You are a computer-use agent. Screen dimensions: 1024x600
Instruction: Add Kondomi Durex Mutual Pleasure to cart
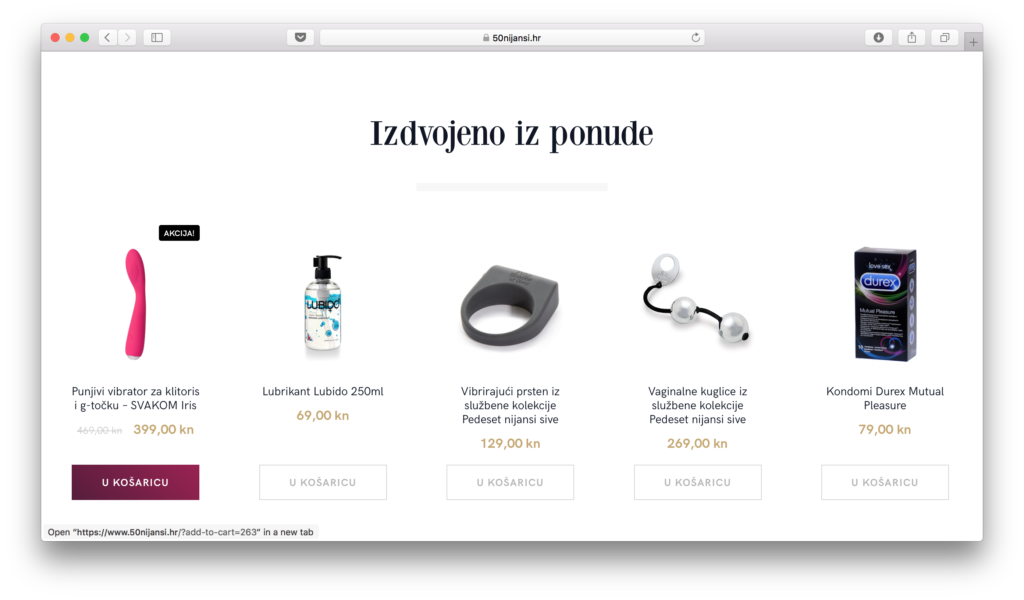coord(885,482)
